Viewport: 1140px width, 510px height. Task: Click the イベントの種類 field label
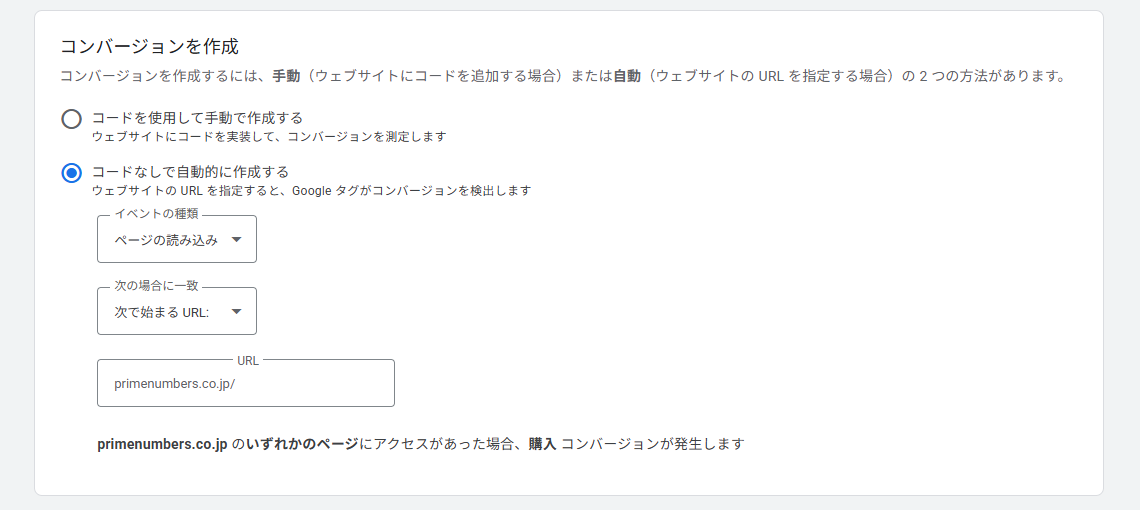click(x=156, y=213)
